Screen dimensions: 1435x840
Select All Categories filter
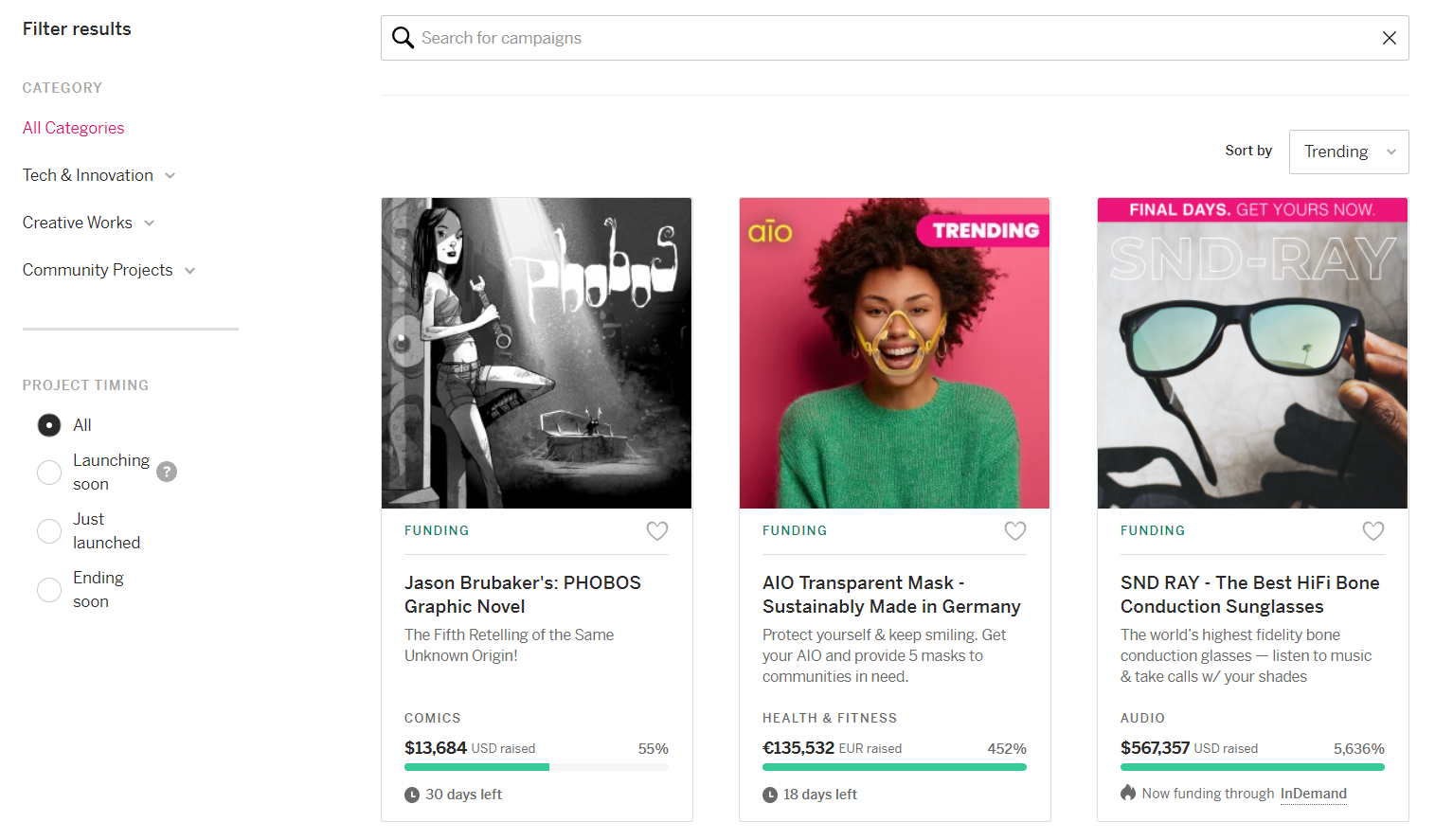[73, 128]
